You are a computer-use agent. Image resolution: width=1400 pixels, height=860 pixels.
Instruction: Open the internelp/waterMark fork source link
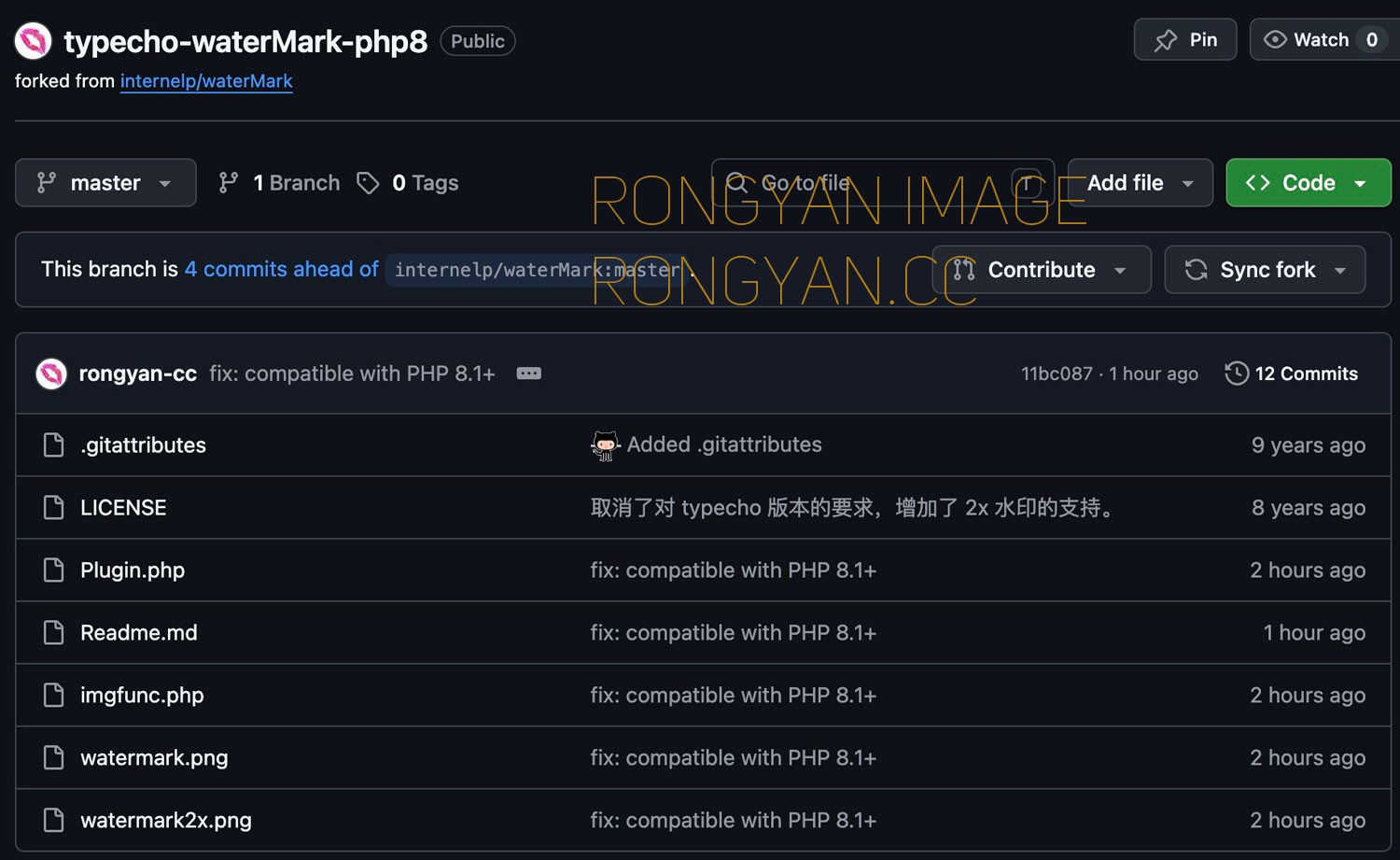206,81
